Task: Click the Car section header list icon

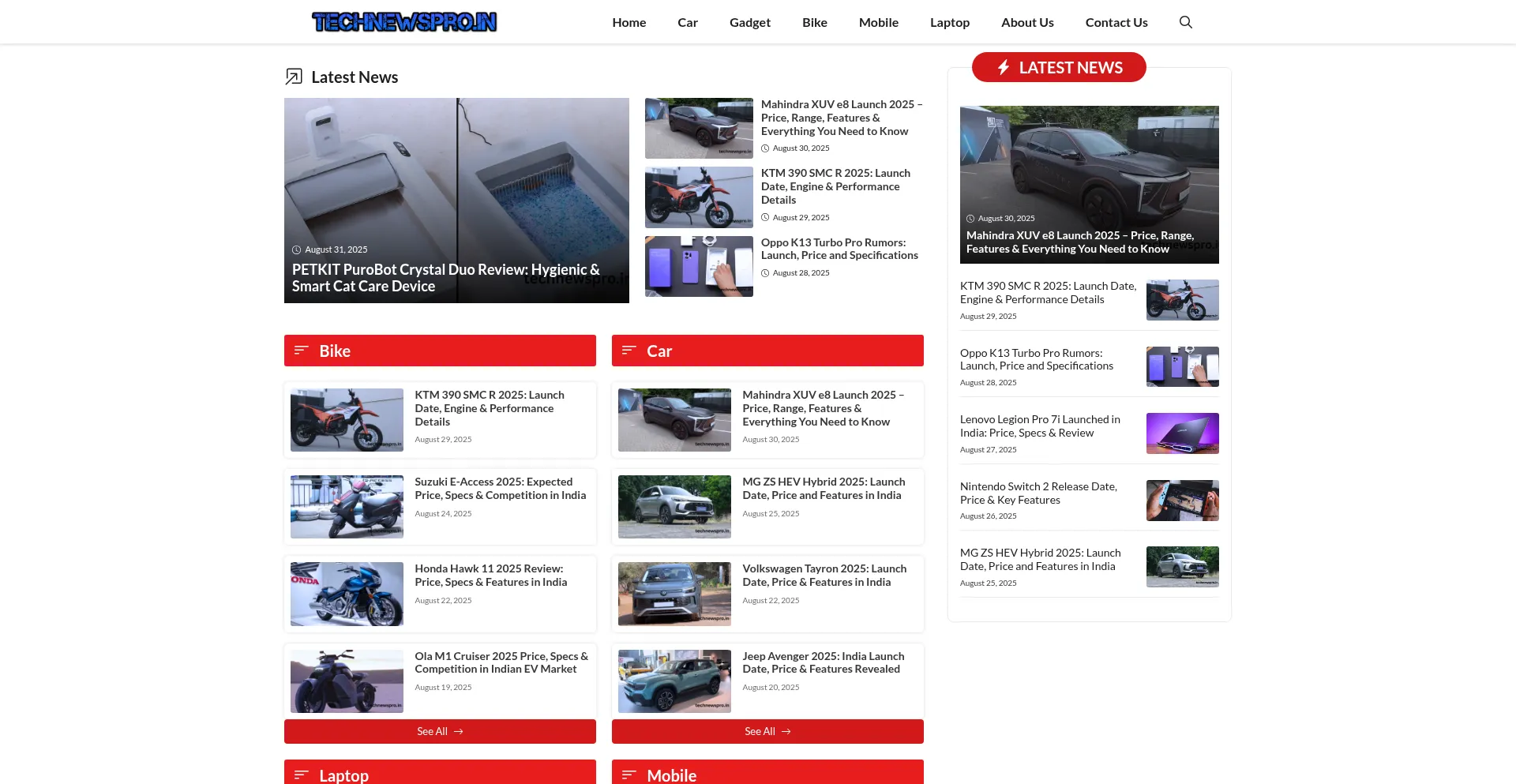Action: [x=629, y=351]
